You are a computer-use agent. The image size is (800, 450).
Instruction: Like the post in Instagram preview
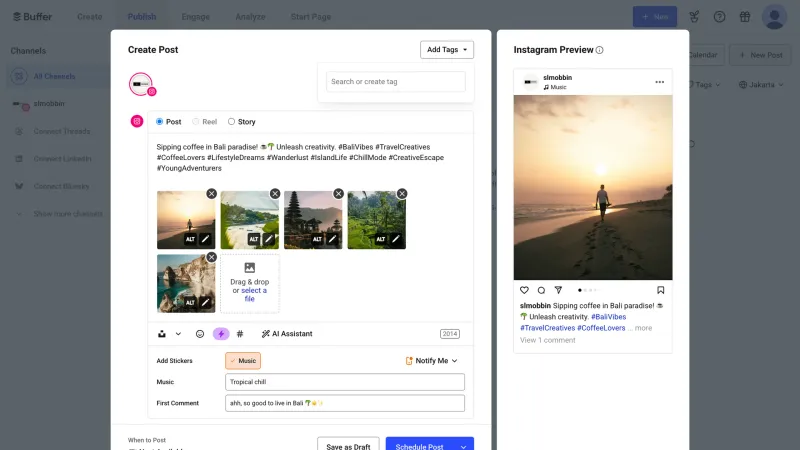[x=524, y=290]
